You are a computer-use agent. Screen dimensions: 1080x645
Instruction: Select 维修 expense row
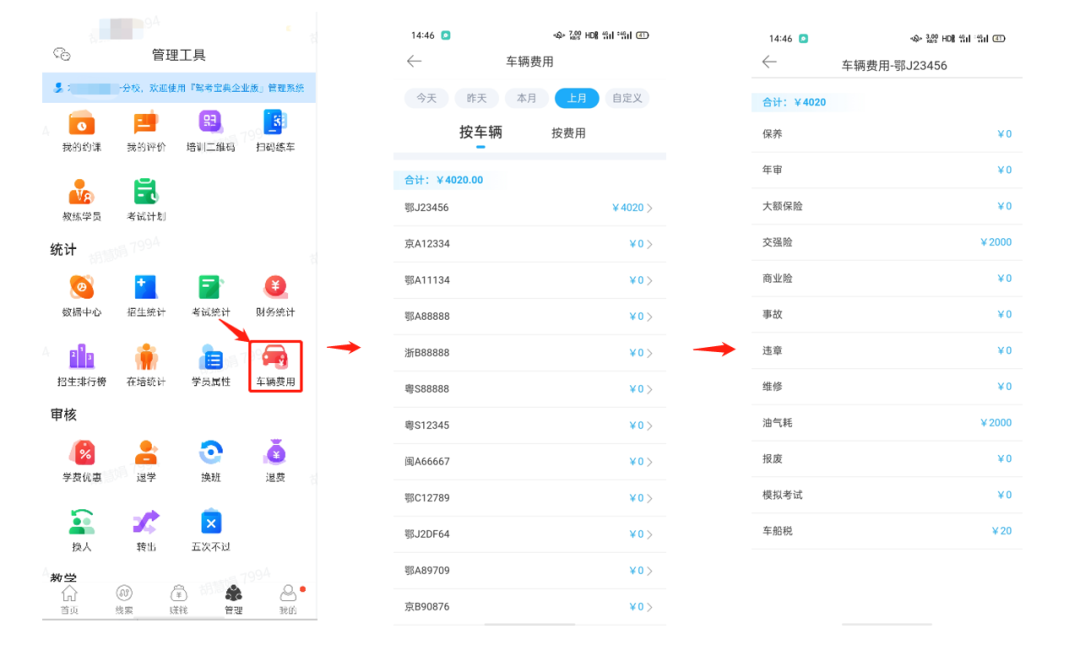[x=887, y=387]
